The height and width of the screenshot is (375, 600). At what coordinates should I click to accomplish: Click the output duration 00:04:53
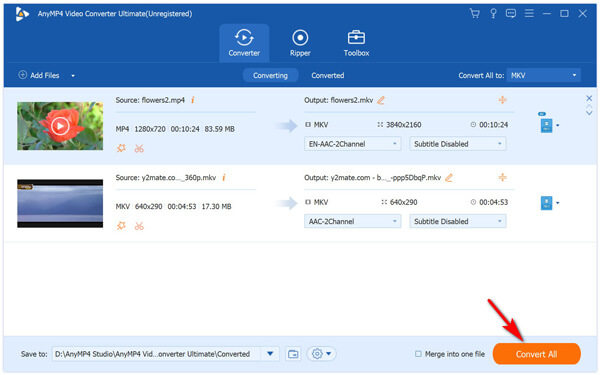(x=493, y=202)
